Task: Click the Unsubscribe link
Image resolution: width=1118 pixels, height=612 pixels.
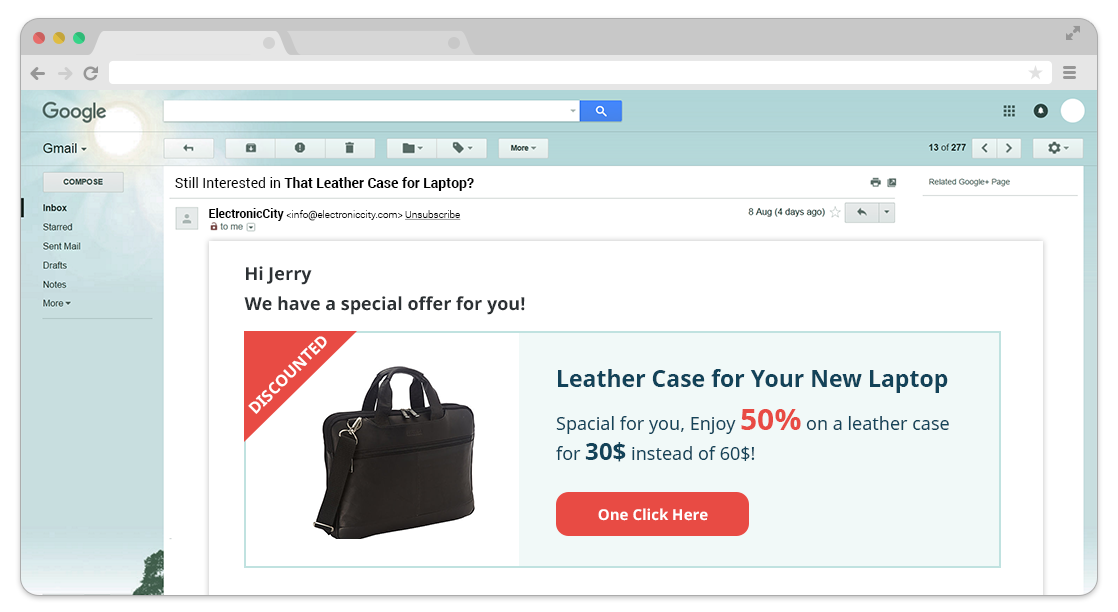Action: pyautogui.click(x=432, y=215)
